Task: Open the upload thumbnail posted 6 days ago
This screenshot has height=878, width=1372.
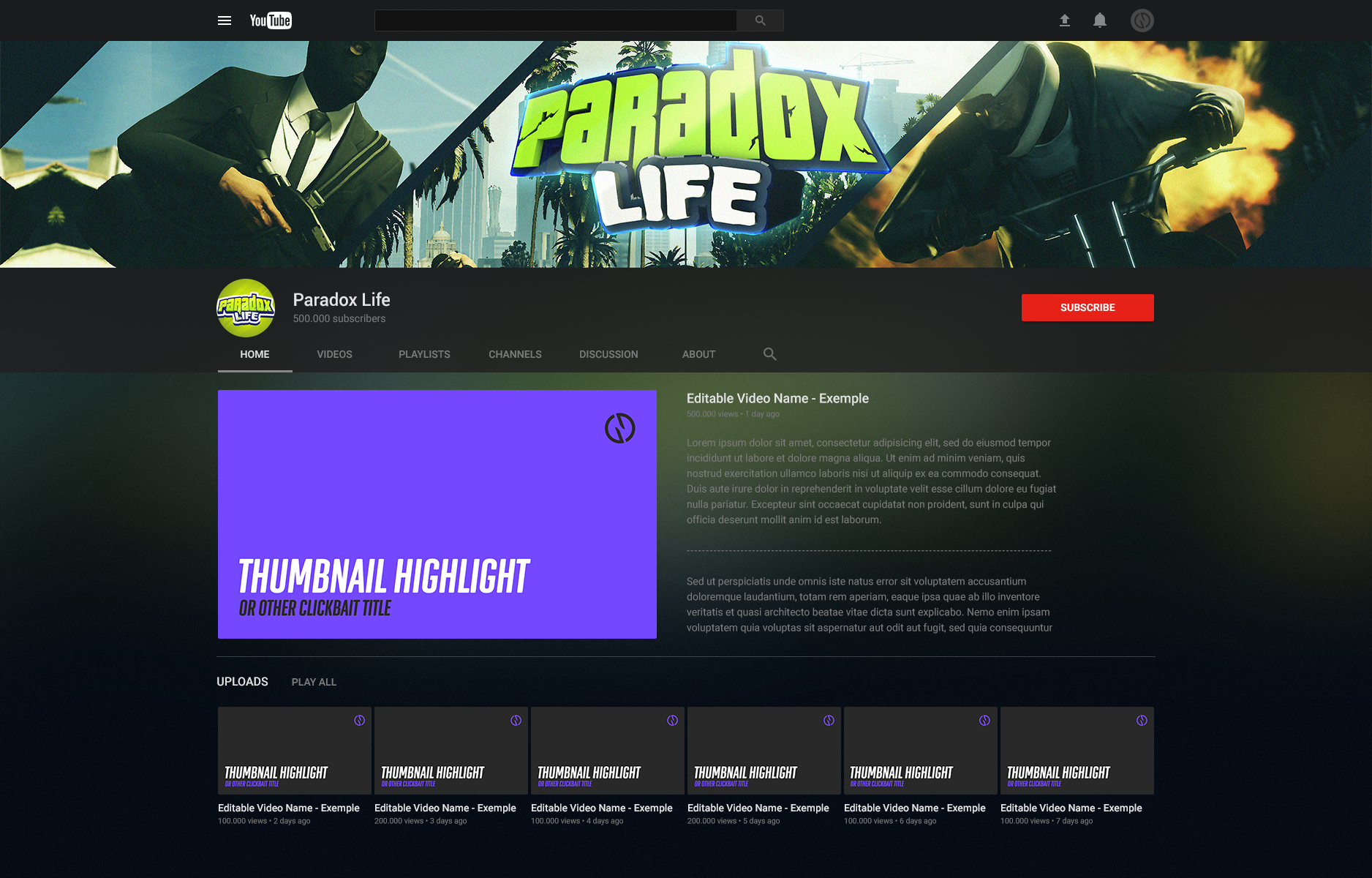Action: click(x=921, y=751)
